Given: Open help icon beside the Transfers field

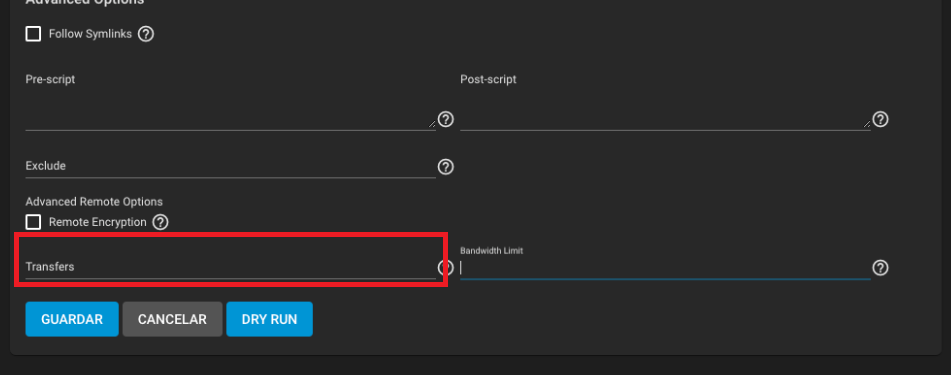Looking at the screenshot, I should (x=446, y=268).
